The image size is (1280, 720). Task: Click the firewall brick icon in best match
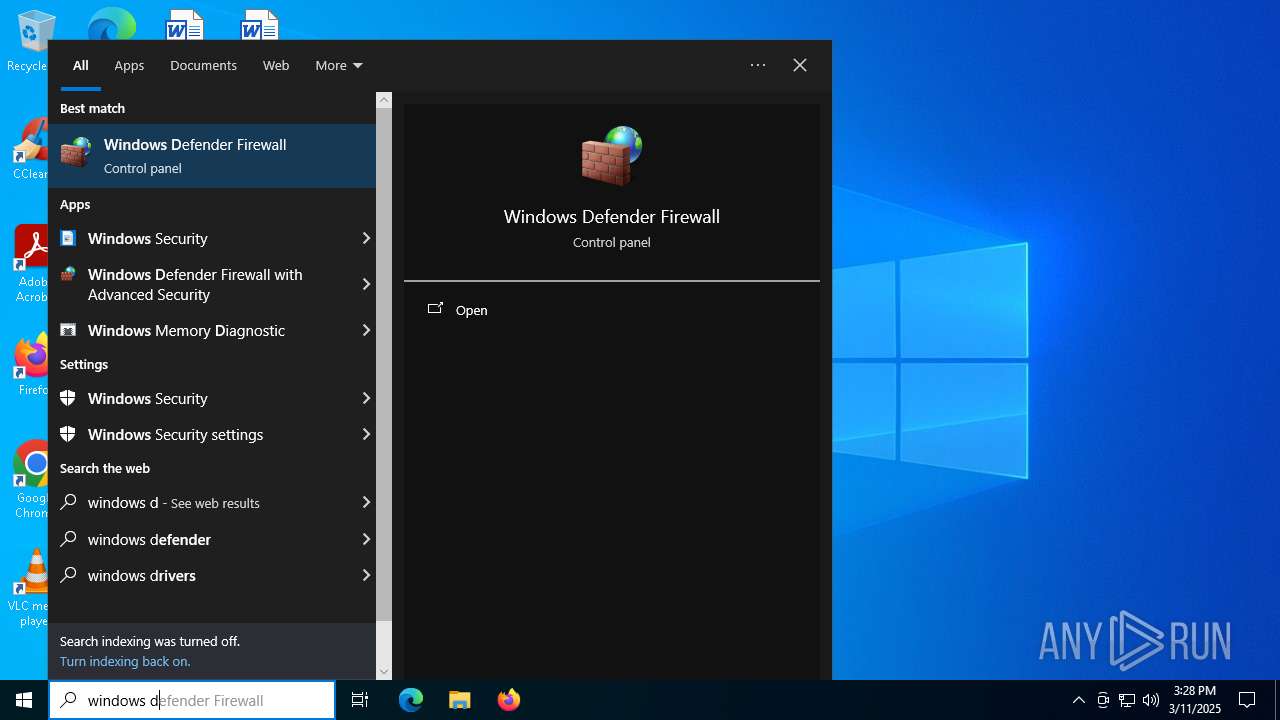pos(76,154)
